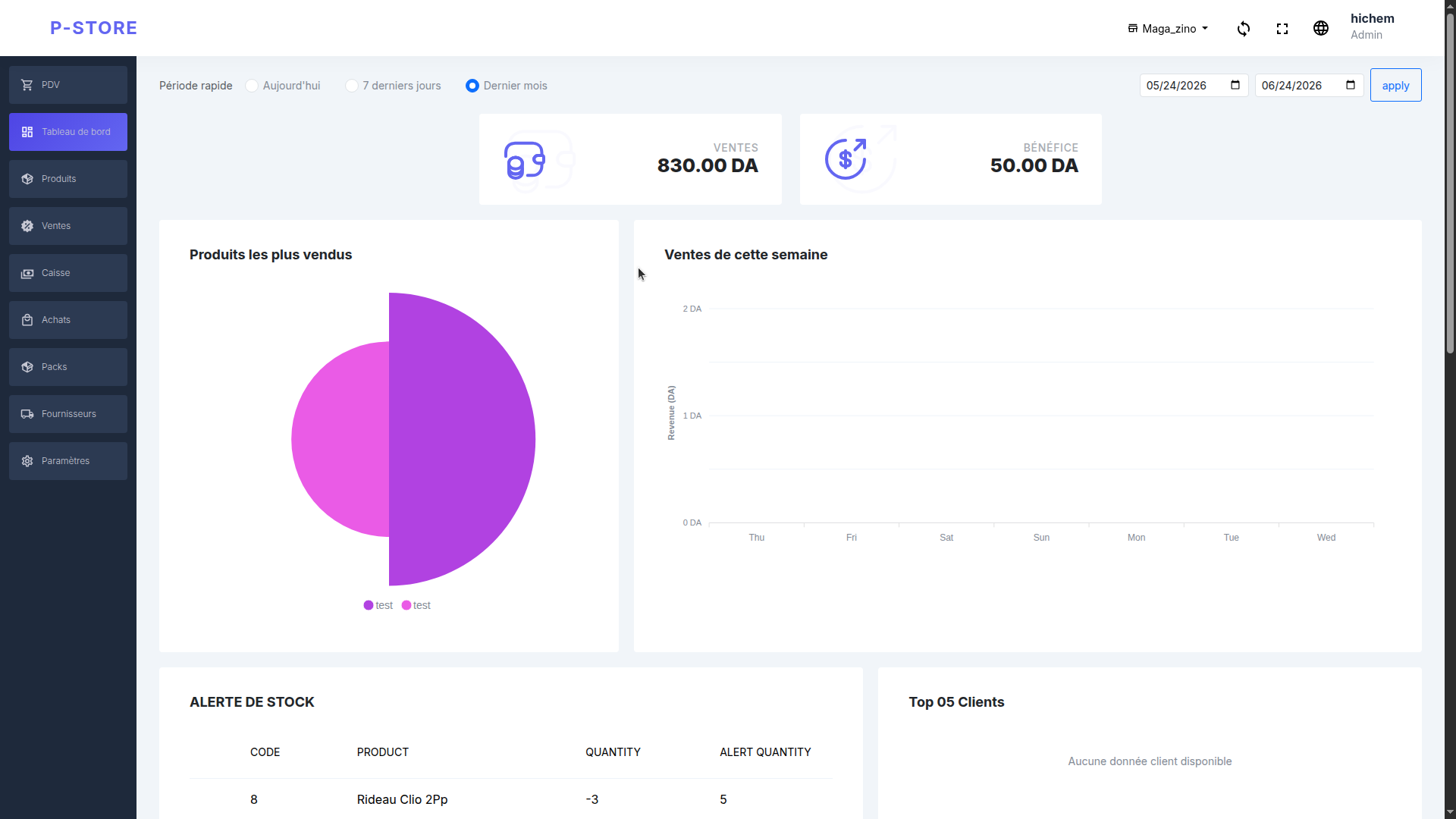Screen dimensions: 1456x819
Task: Toggle the purple test legend swatch
Action: click(x=369, y=605)
